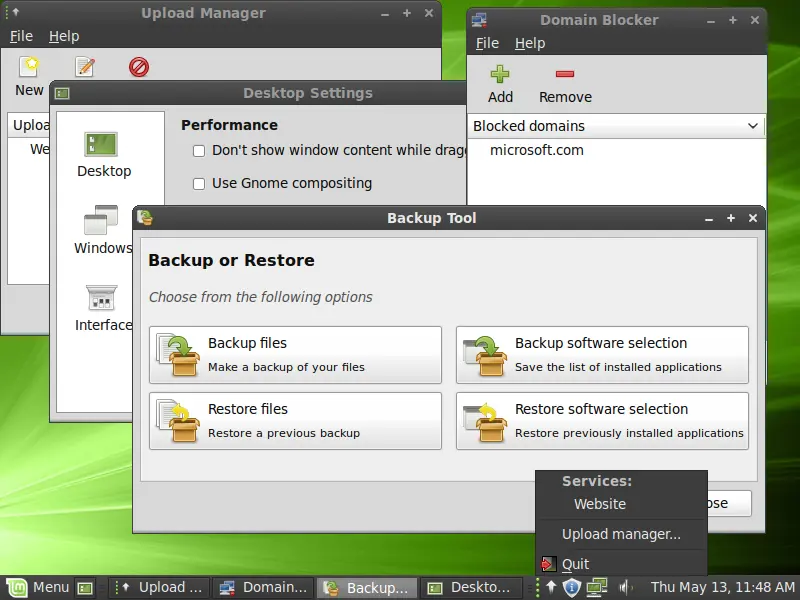Click the partially hidden Close button in Backup Tool
Image resolution: width=800 pixels, height=600 pixels.
730,504
